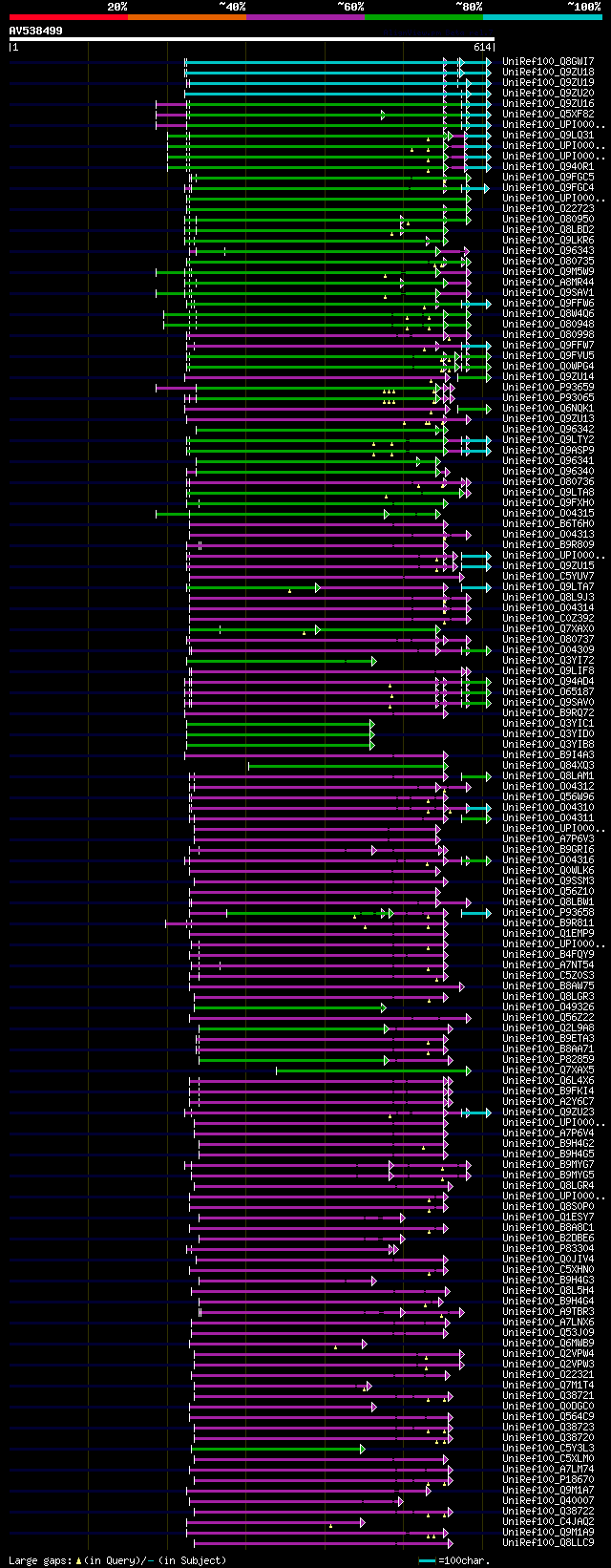This screenshot has height=1568, width=611.
Task: Select label UniRef100_A8MR44
Action: tap(548, 282)
